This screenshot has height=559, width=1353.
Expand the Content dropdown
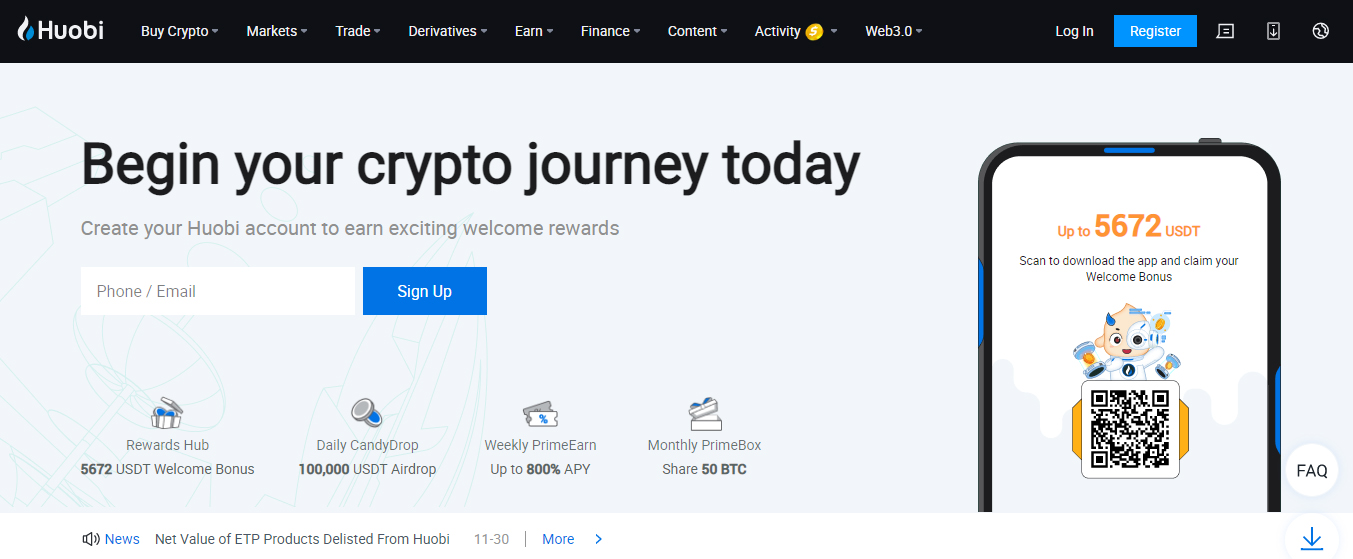click(x=698, y=31)
